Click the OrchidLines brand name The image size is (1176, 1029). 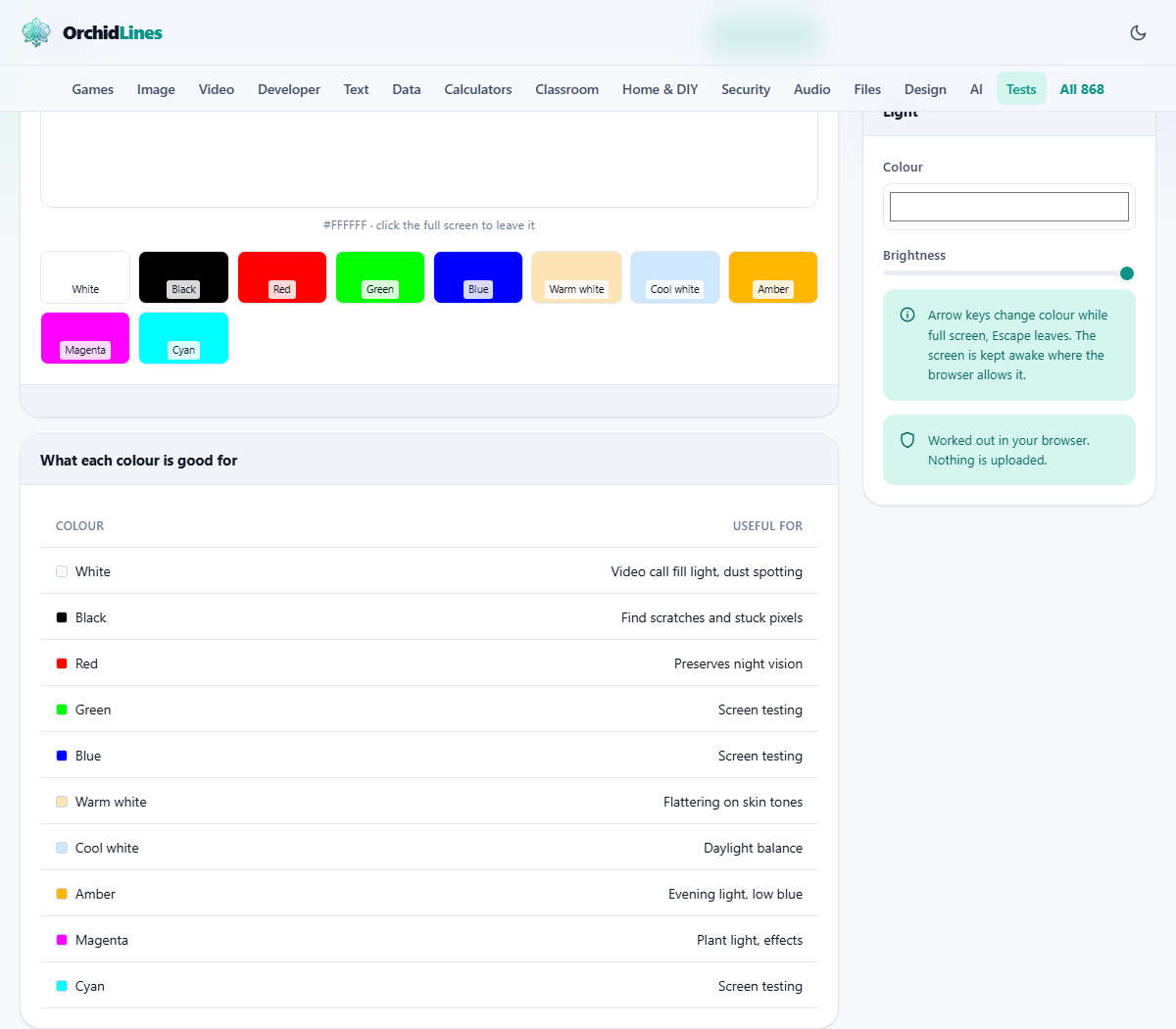tap(113, 32)
